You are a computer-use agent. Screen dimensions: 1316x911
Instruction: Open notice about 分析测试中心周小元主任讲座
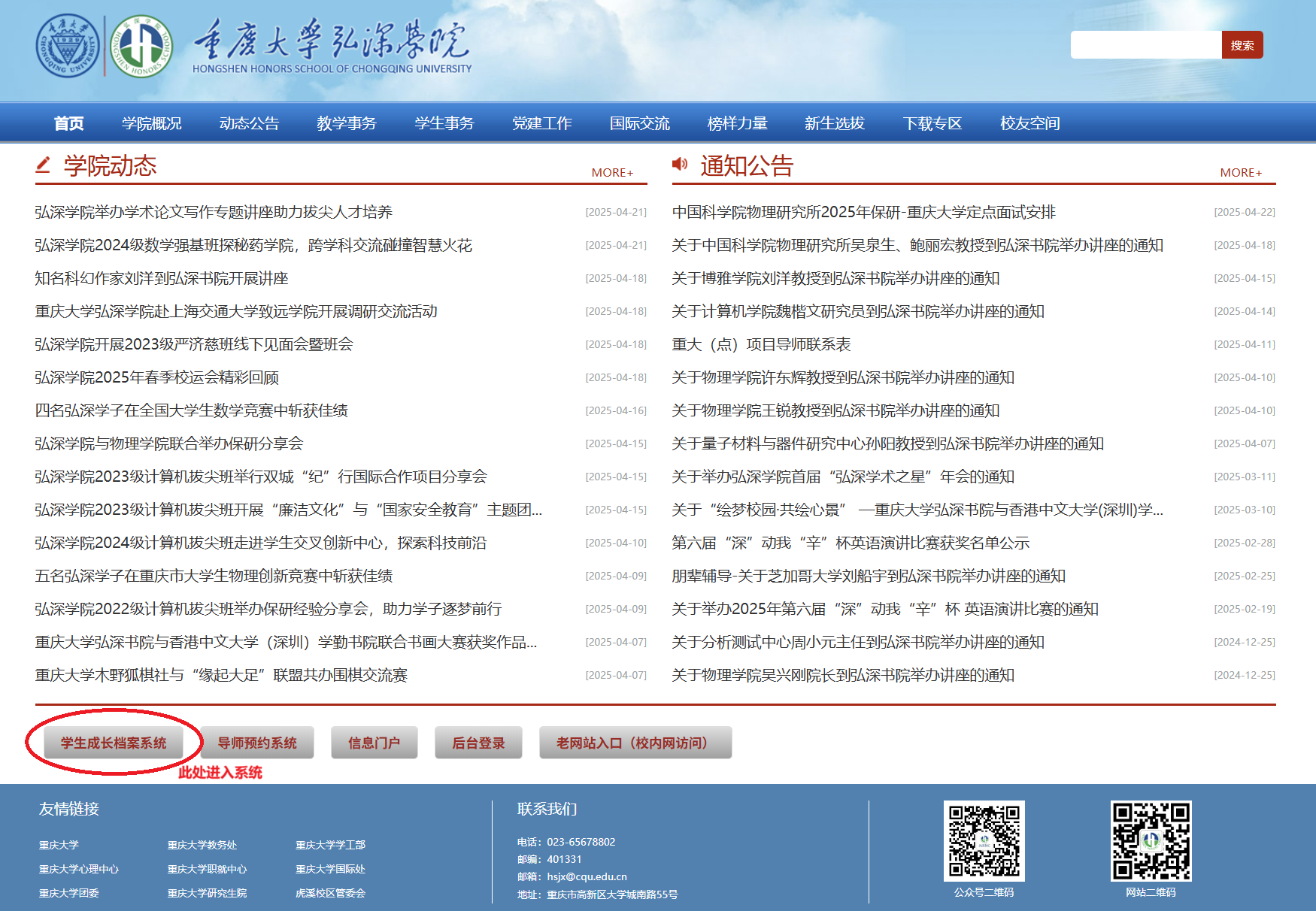click(x=858, y=642)
